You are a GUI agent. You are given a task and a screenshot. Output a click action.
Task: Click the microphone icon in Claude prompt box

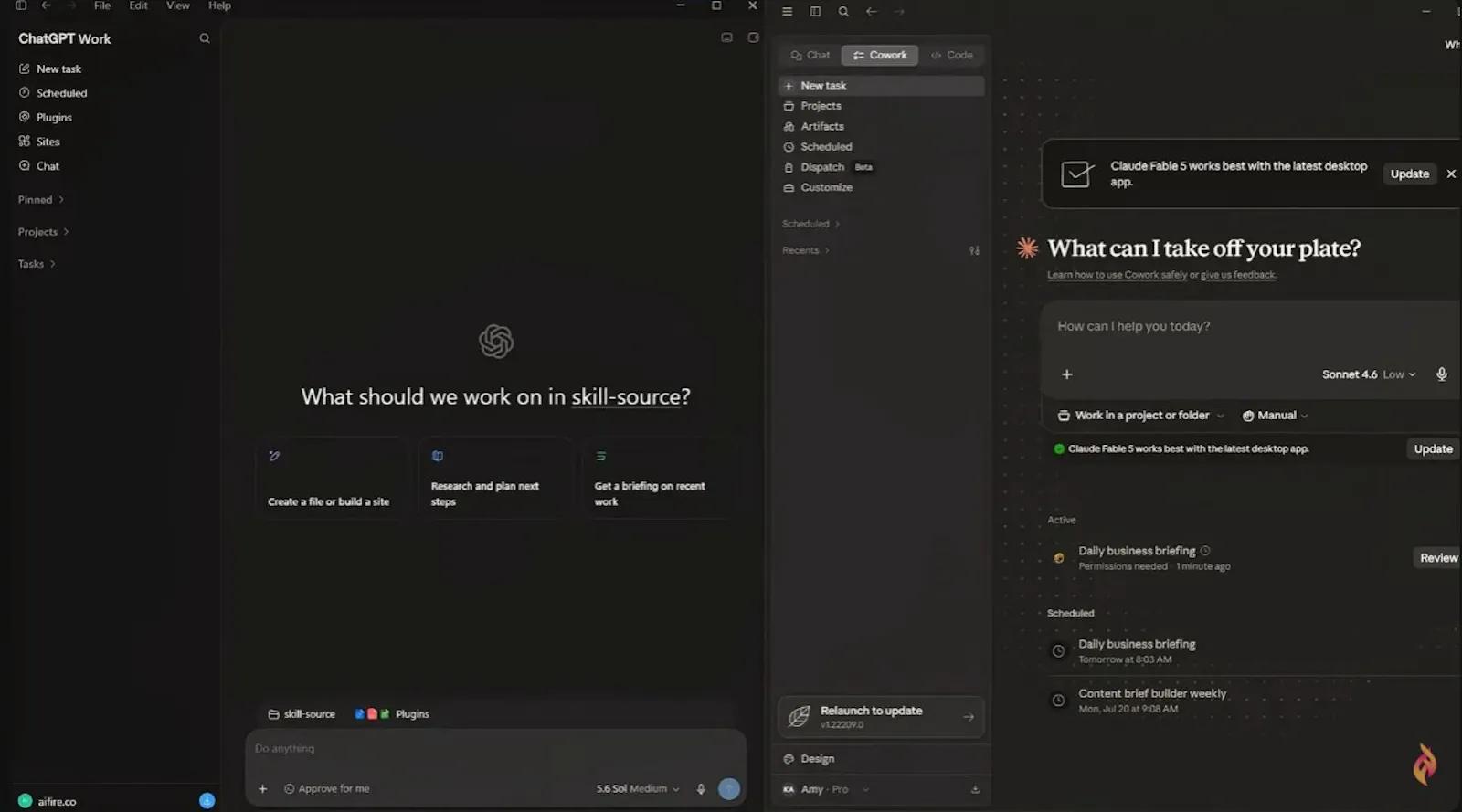[1441, 374]
